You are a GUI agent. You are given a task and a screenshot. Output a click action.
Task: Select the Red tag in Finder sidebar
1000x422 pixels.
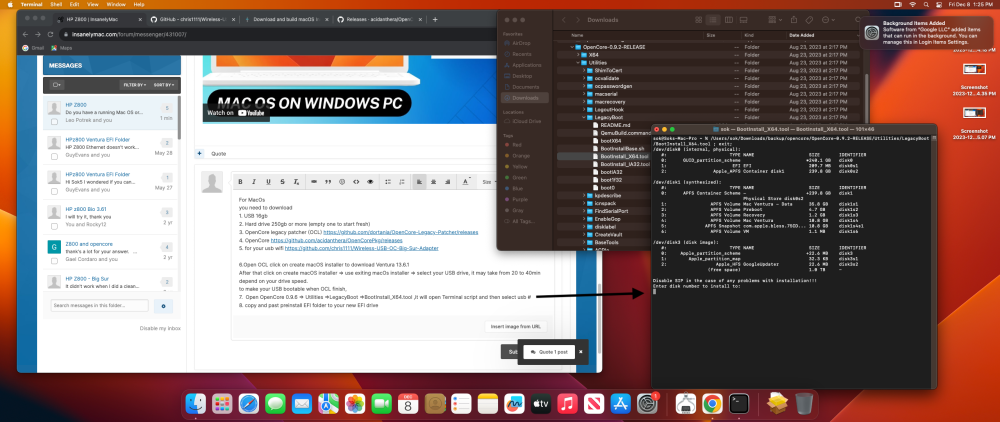(517, 145)
